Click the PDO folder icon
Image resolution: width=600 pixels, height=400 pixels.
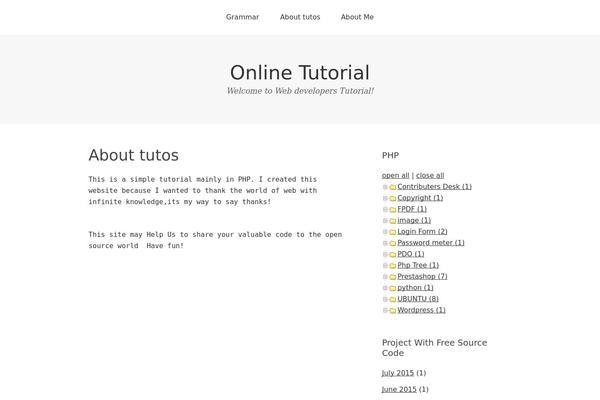393,255
